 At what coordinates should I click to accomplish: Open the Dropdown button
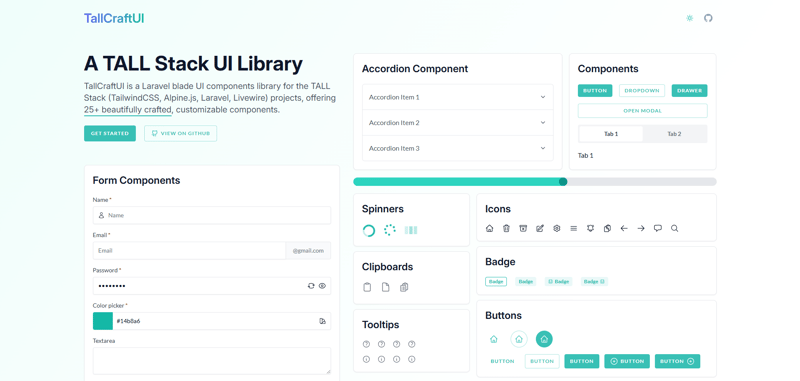642,91
